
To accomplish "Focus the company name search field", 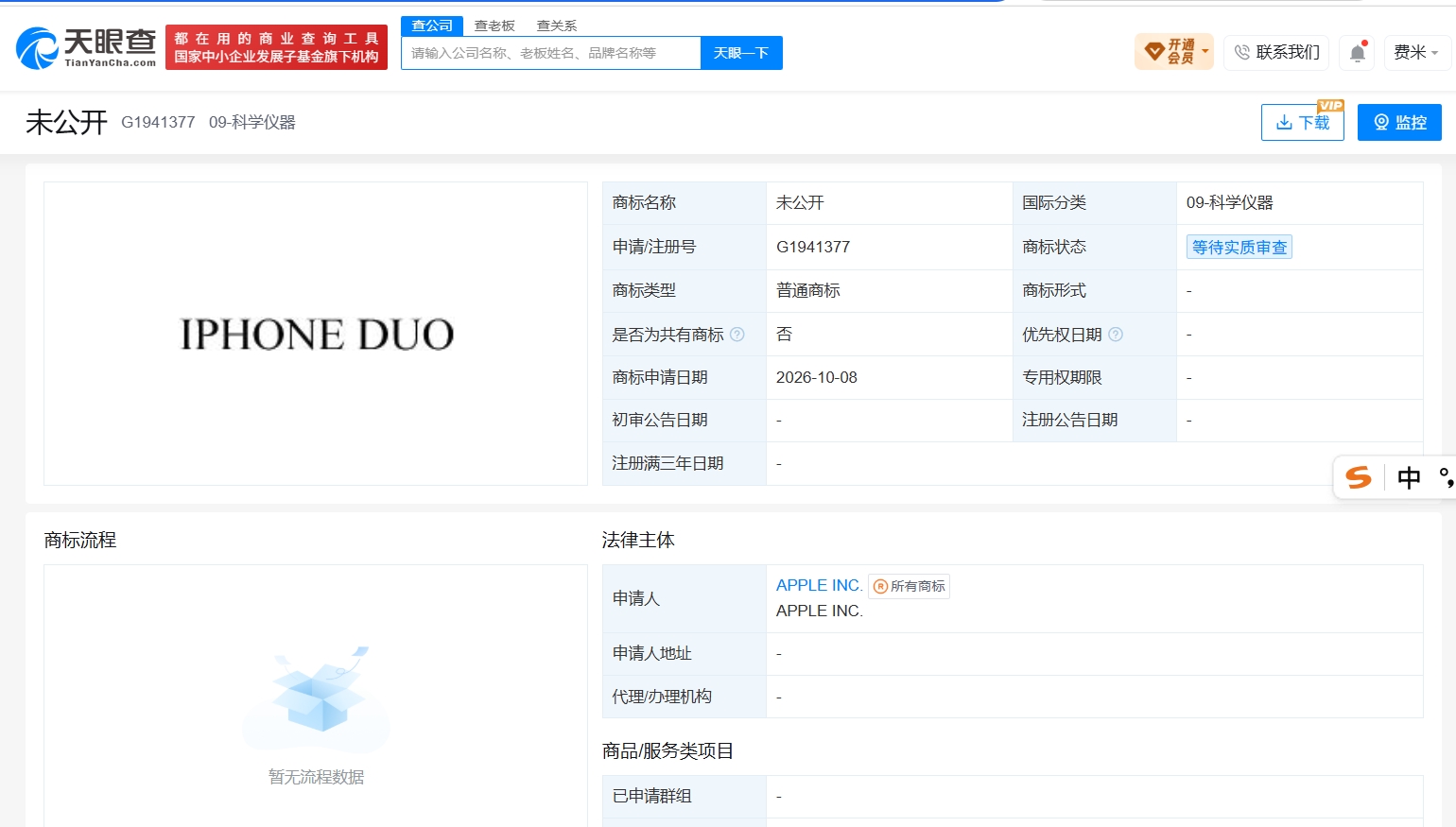I will coord(551,53).
